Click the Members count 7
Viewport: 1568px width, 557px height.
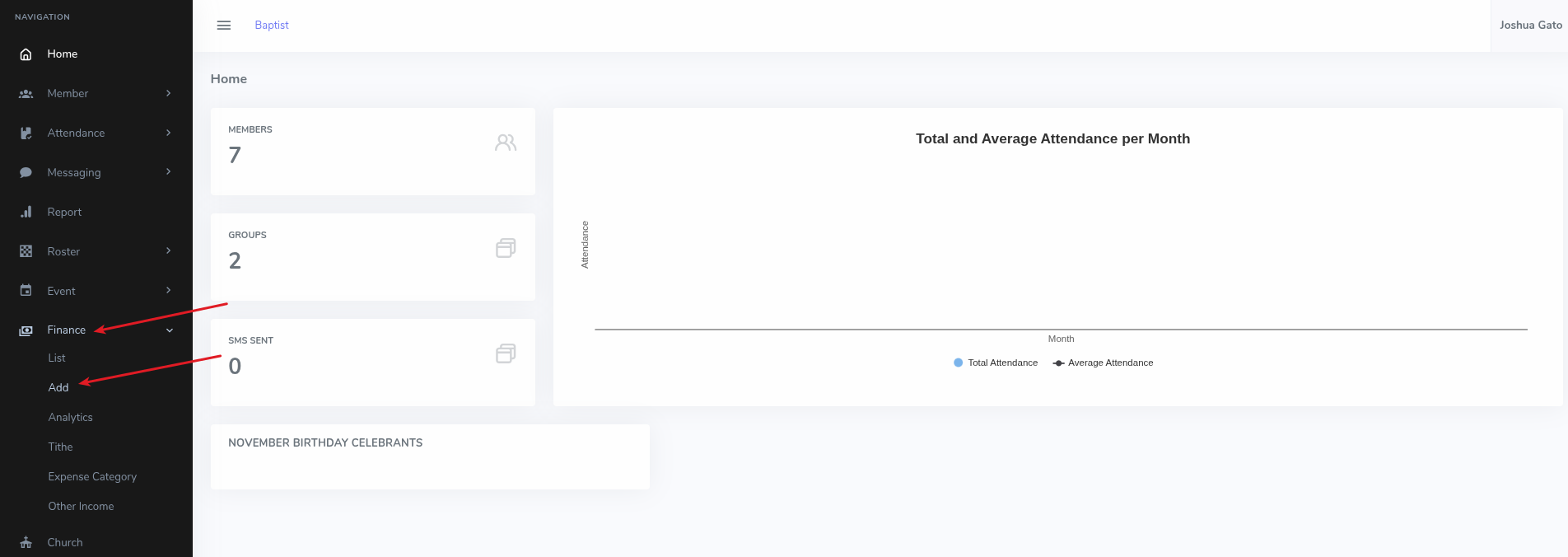pos(235,155)
